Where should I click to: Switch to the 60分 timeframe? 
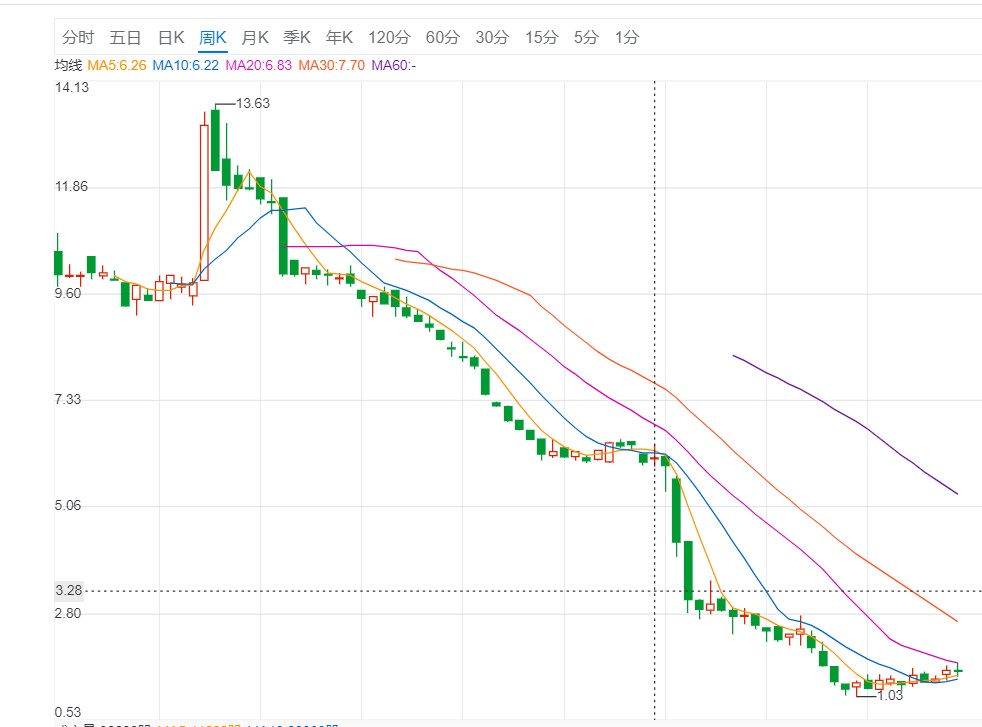pos(442,38)
